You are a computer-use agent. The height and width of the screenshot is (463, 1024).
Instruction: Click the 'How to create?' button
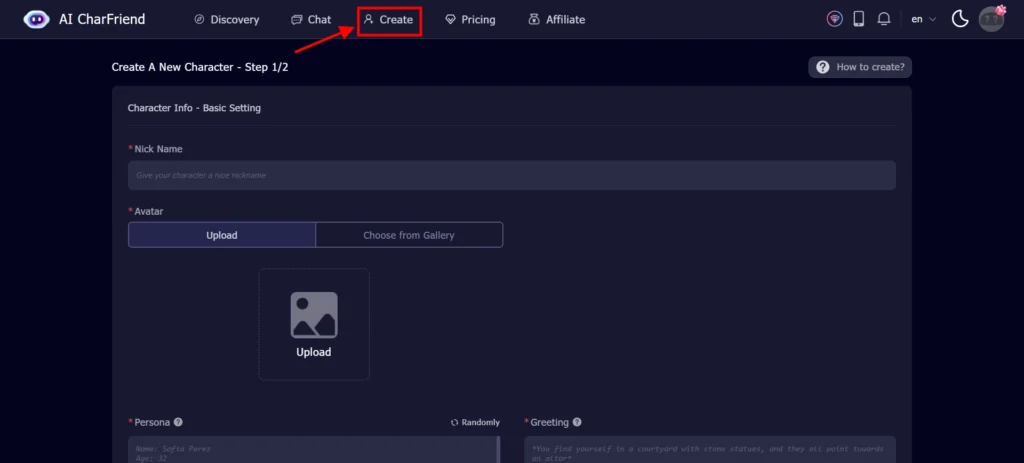coord(860,67)
